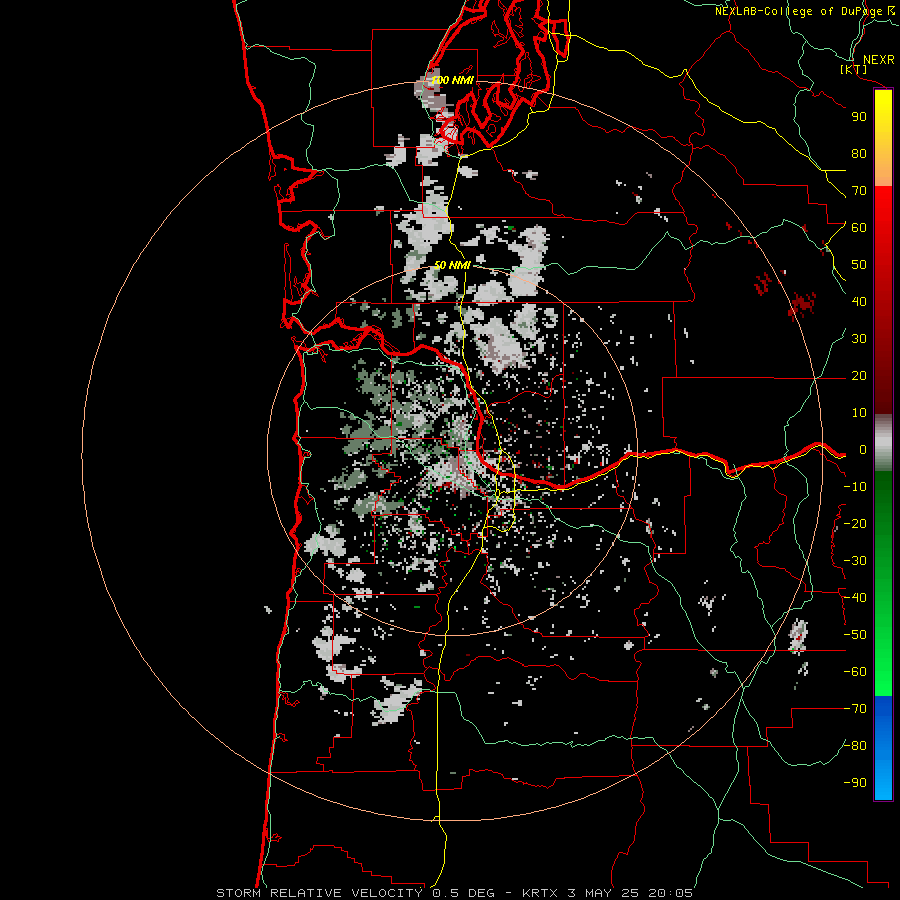Click the -90 scale value
This screenshot has width=900, height=900.
[855, 783]
